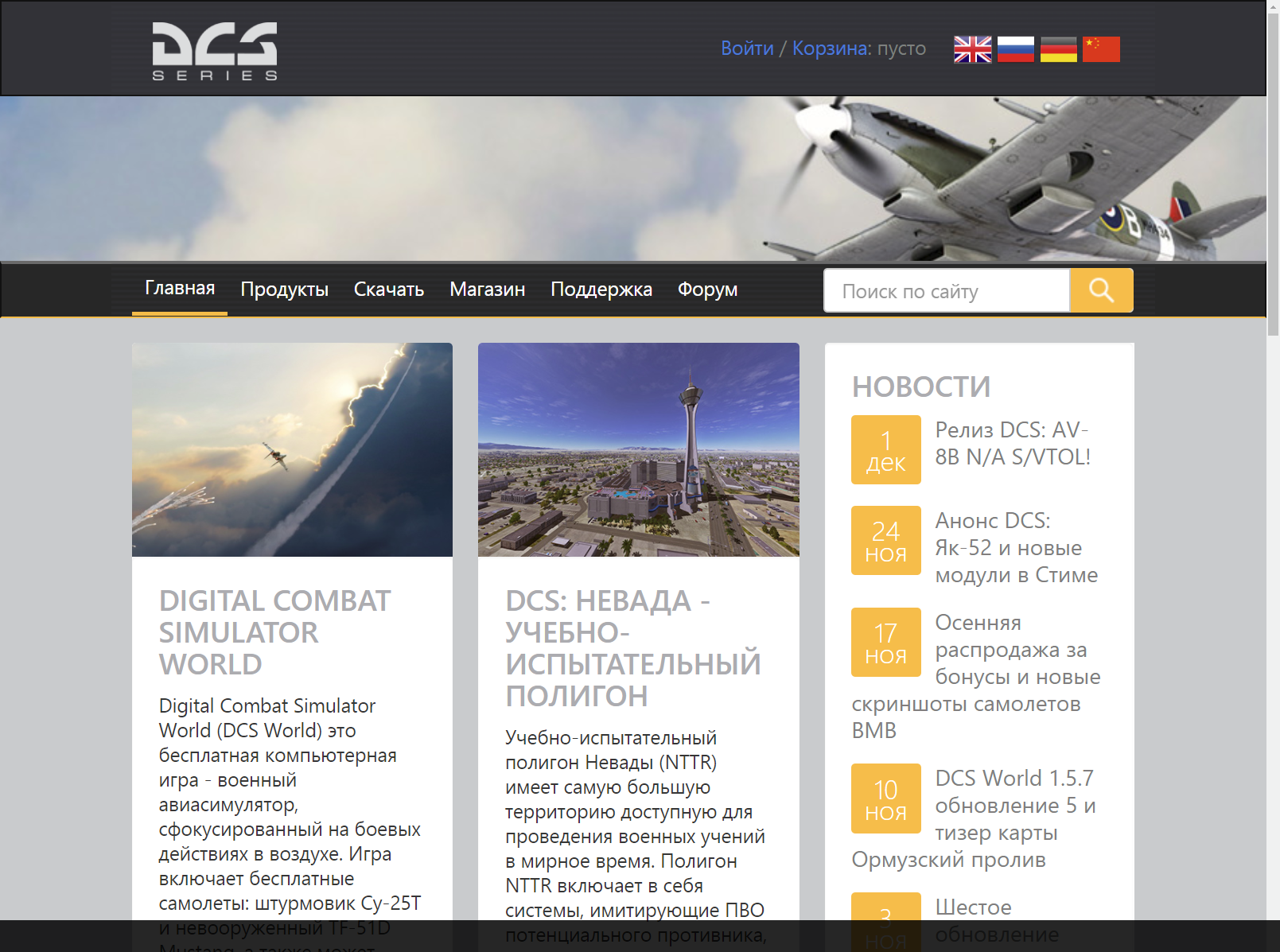Open the jet fighter clouds thumbnail
Viewport: 1280px width, 952px height.
pyautogui.click(x=292, y=449)
